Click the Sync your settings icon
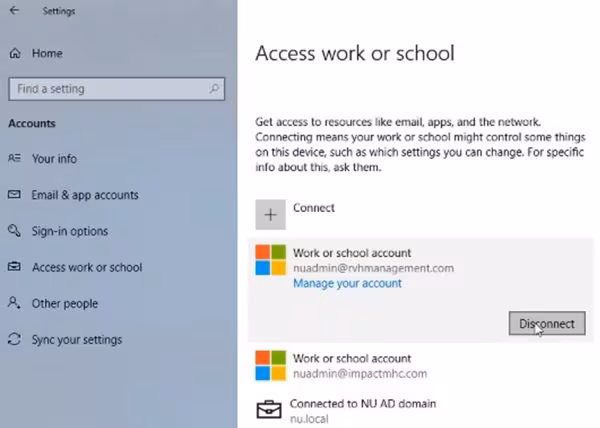600x428 pixels. pyautogui.click(x=15, y=339)
